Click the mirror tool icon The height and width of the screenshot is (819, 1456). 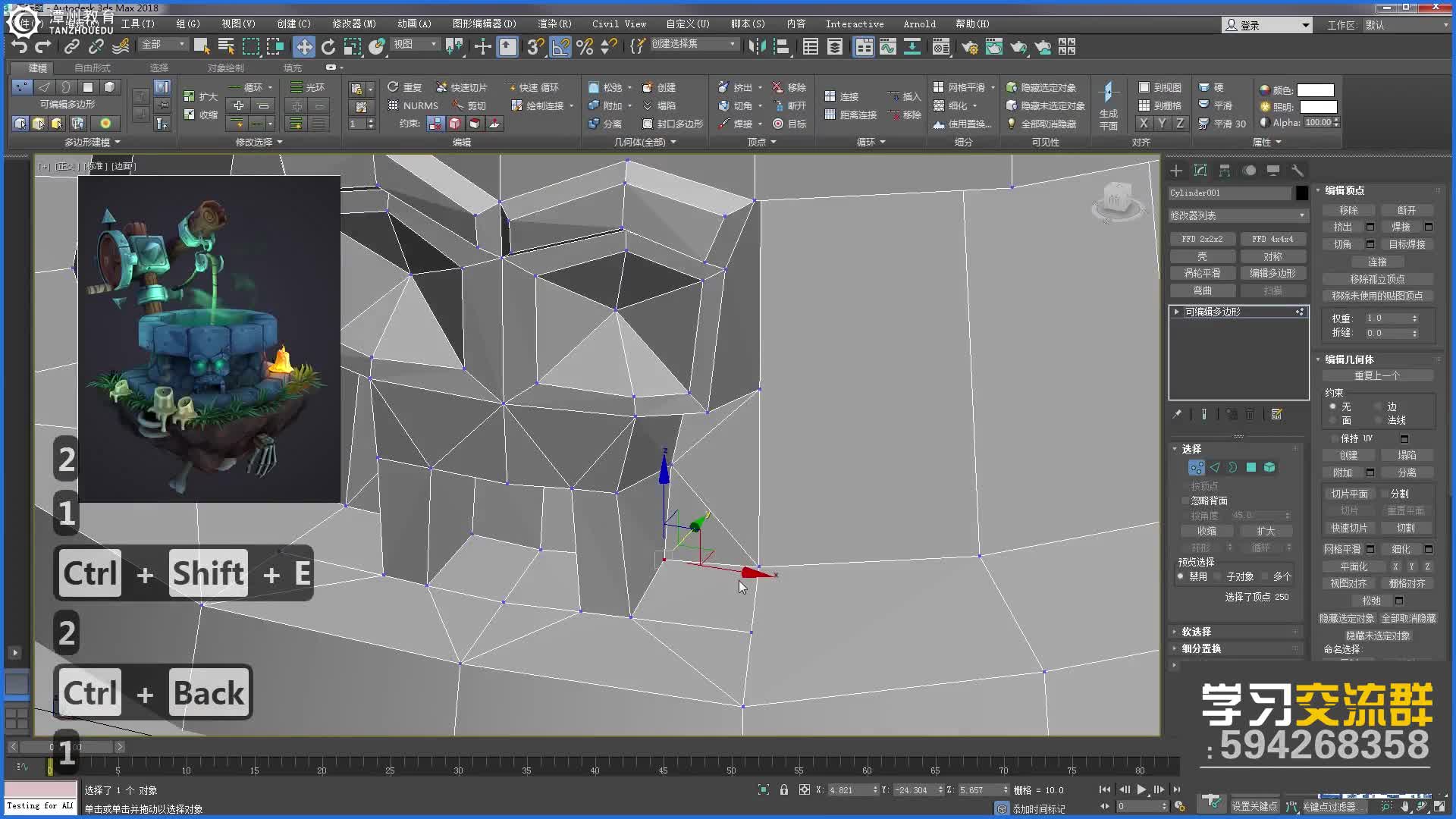pyautogui.click(x=756, y=47)
